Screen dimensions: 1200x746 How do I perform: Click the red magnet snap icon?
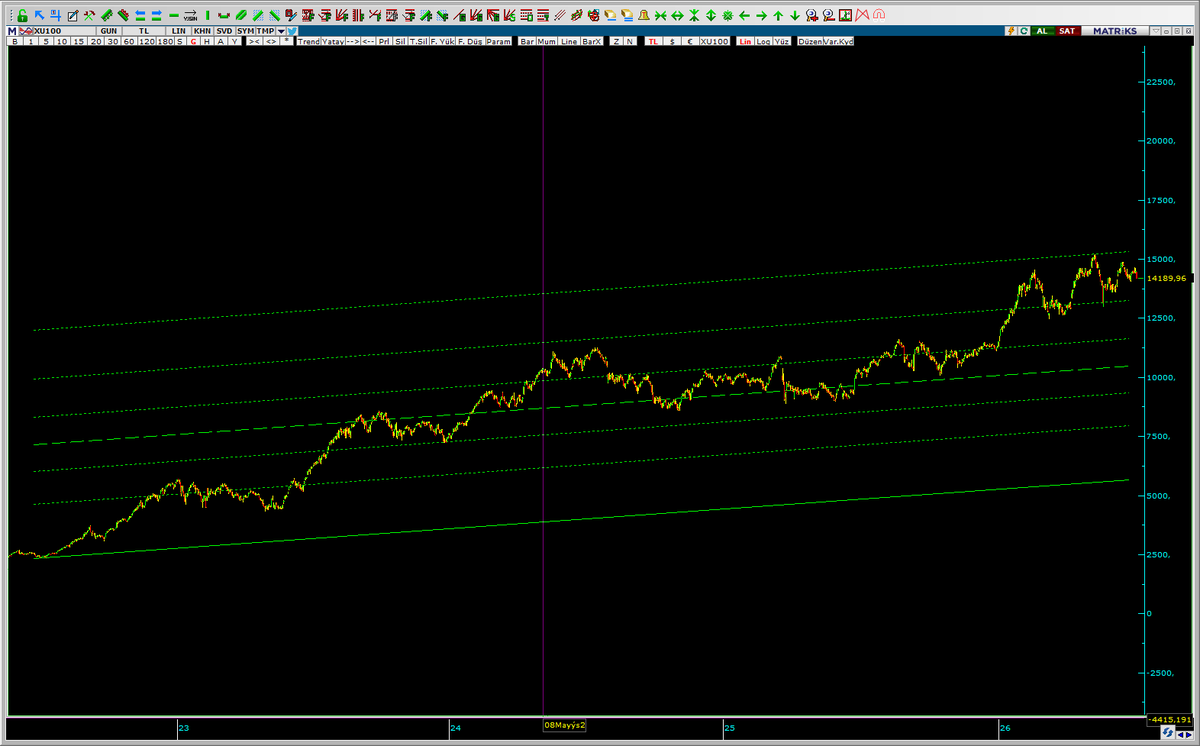click(x=878, y=15)
